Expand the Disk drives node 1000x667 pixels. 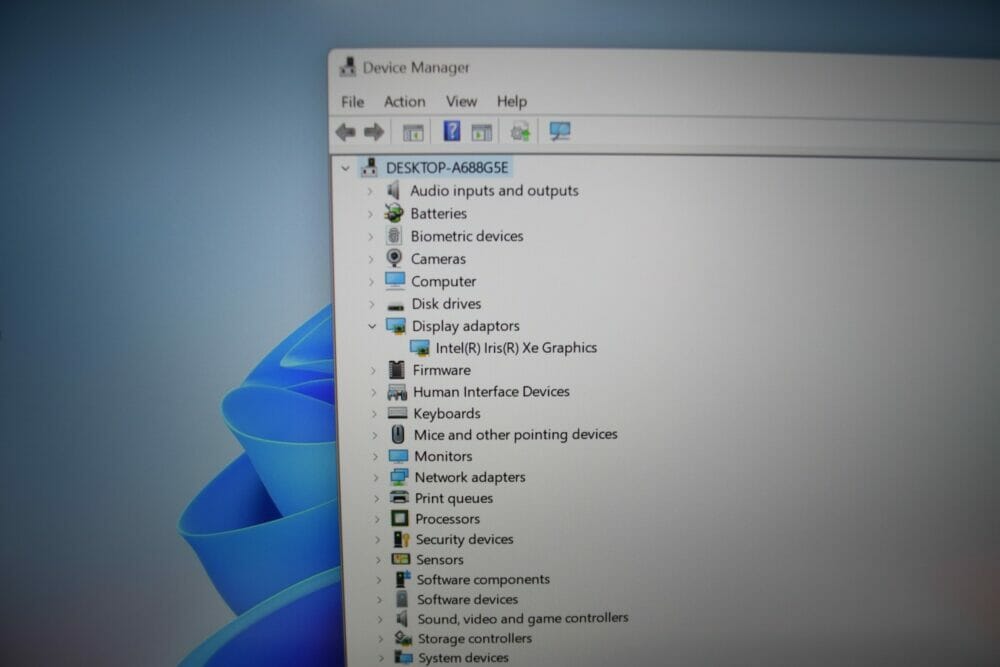pos(372,304)
